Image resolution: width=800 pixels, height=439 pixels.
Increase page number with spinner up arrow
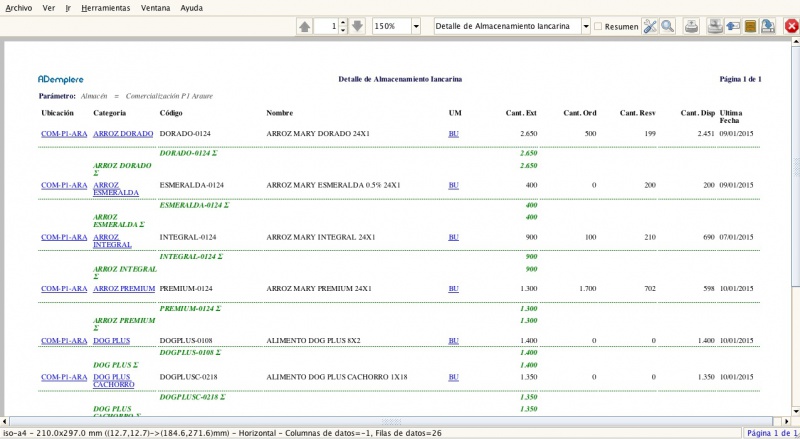pos(343,22)
